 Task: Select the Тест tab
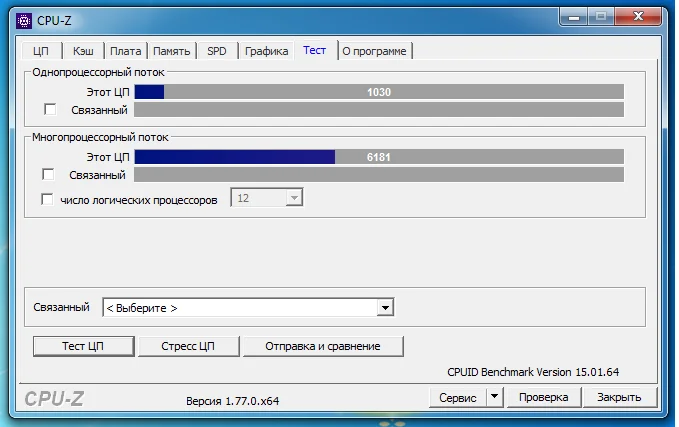coord(315,50)
